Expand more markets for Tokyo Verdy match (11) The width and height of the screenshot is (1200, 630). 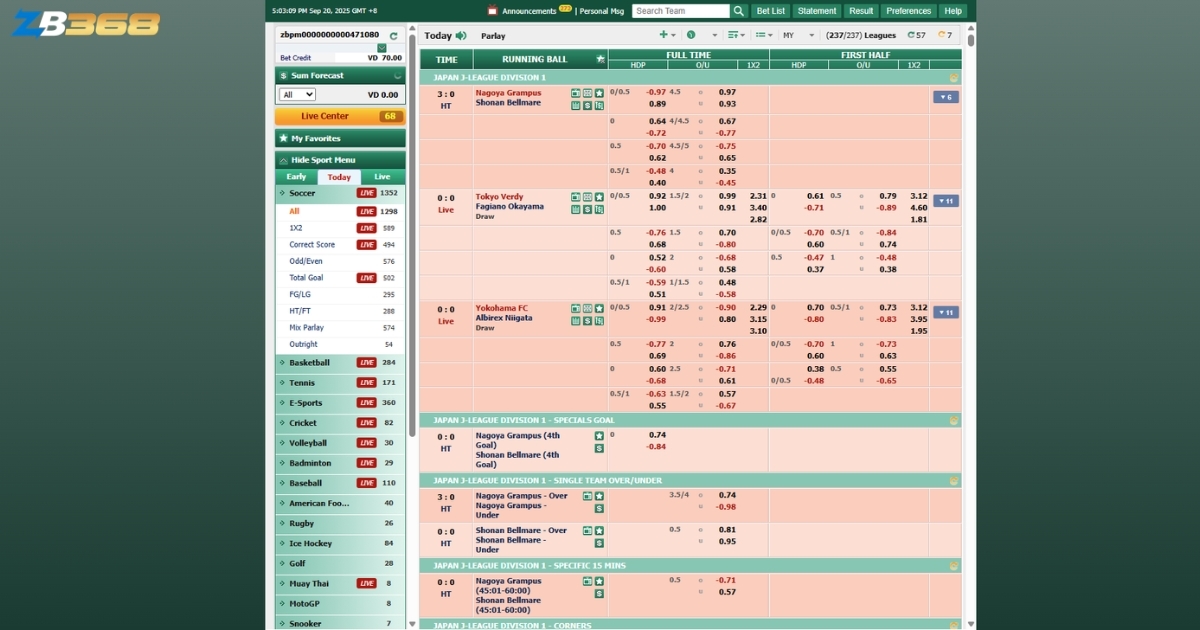click(945, 201)
